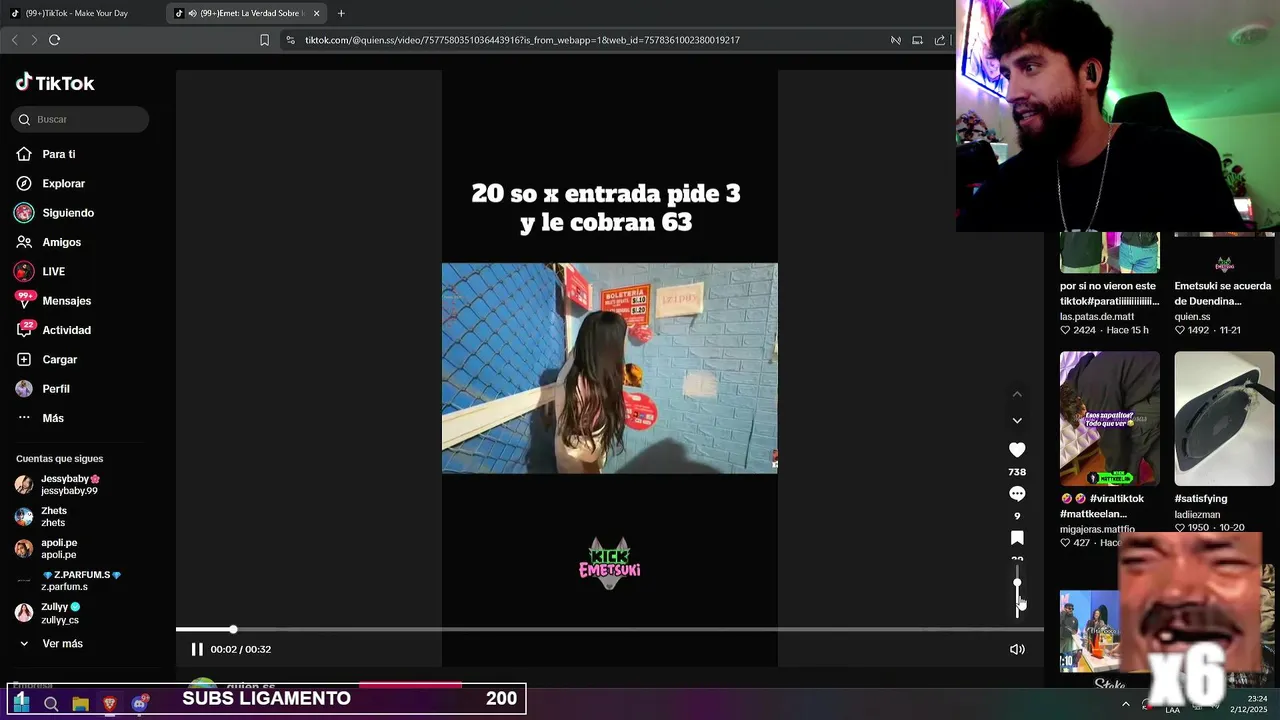Open the TikTok logo home link
This screenshot has width=1280, height=720.
coord(55,83)
